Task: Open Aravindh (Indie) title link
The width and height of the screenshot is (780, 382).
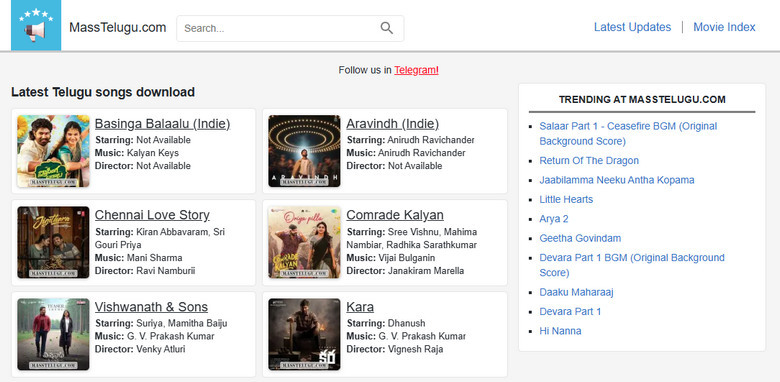Action: (x=392, y=123)
